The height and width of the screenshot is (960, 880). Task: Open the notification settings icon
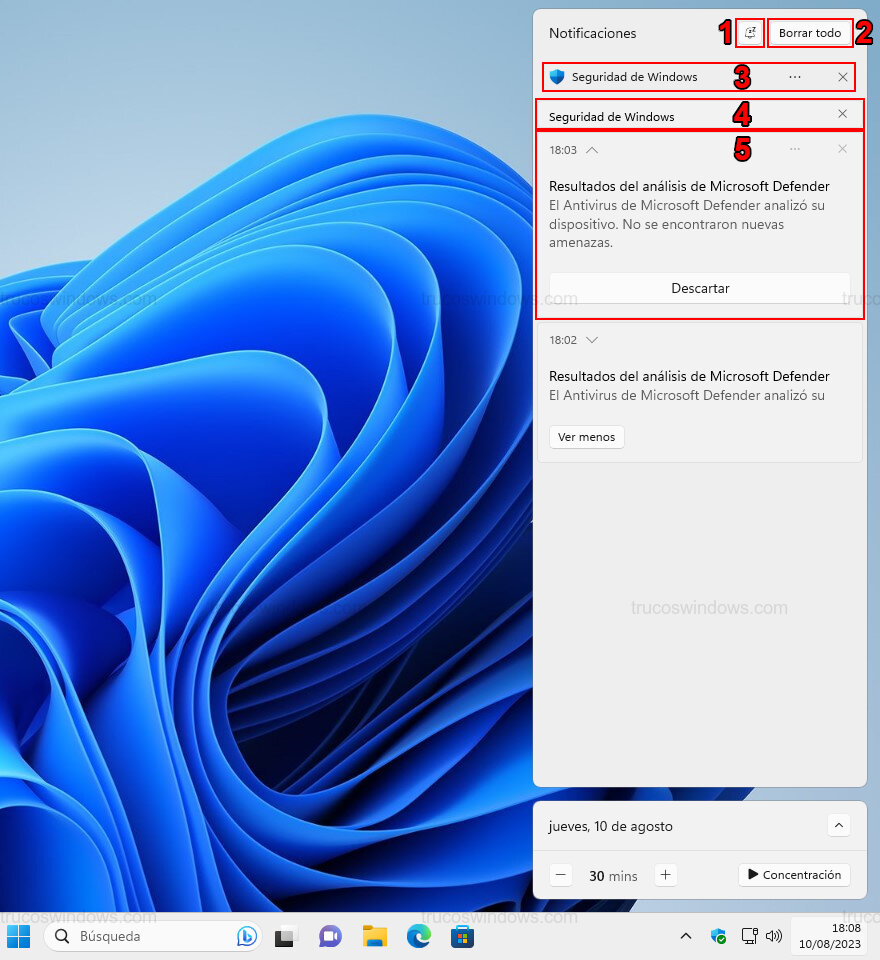click(x=750, y=32)
